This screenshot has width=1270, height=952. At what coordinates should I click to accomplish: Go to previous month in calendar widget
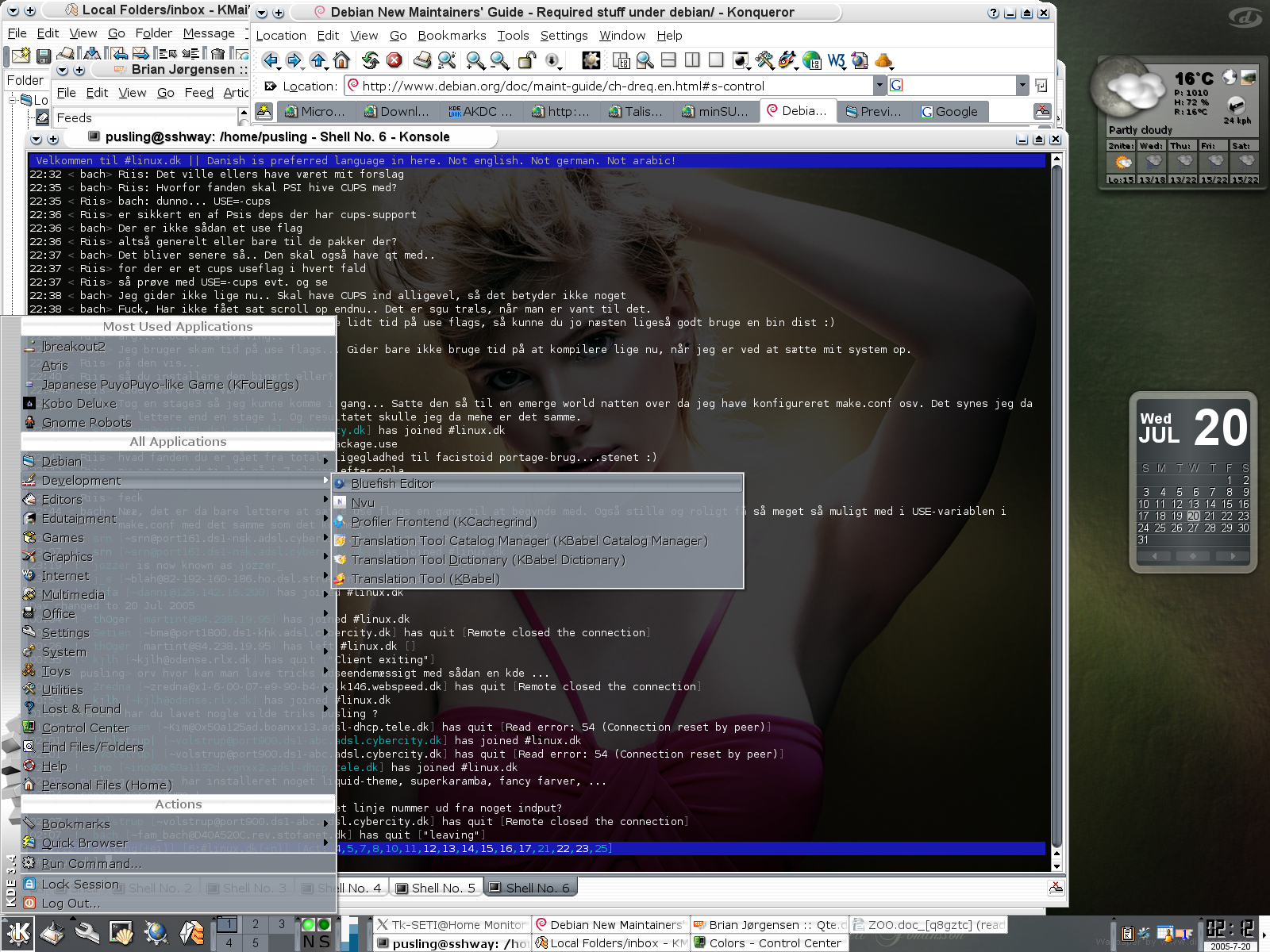tap(1156, 556)
